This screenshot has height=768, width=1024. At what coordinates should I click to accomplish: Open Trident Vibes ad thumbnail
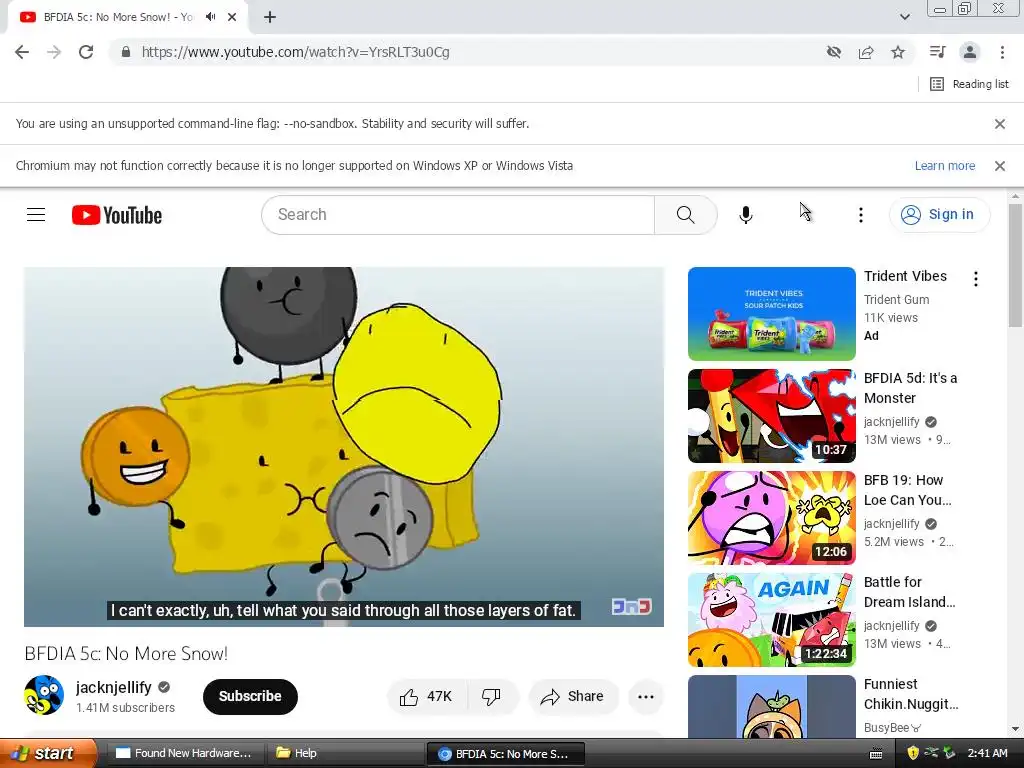pyautogui.click(x=771, y=313)
